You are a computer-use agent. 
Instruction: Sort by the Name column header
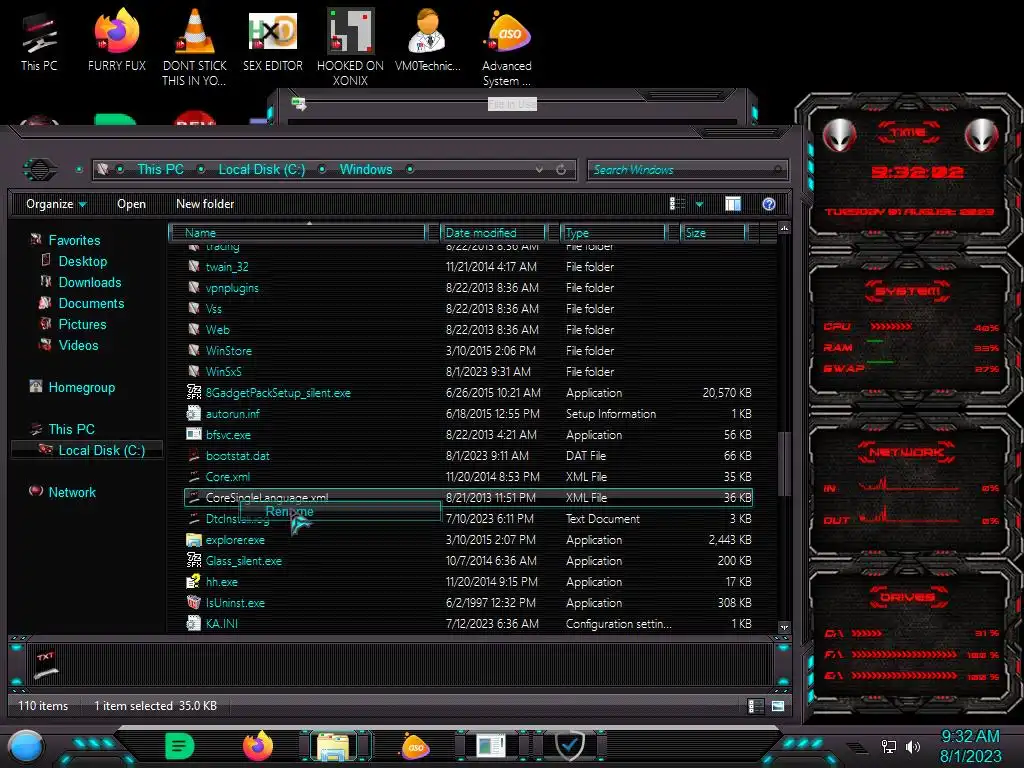(297, 232)
